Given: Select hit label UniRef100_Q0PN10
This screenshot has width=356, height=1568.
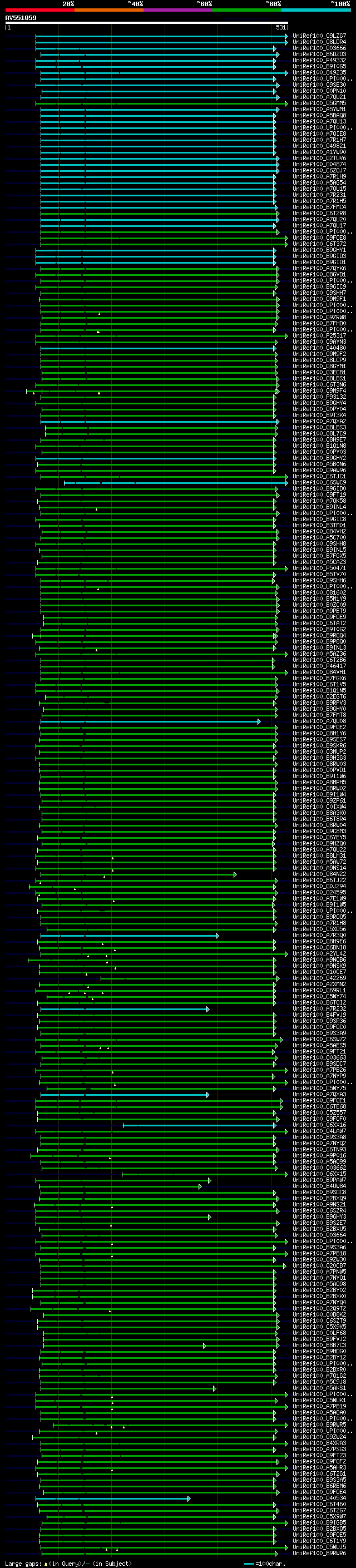Looking at the screenshot, I should click(x=319, y=91).
